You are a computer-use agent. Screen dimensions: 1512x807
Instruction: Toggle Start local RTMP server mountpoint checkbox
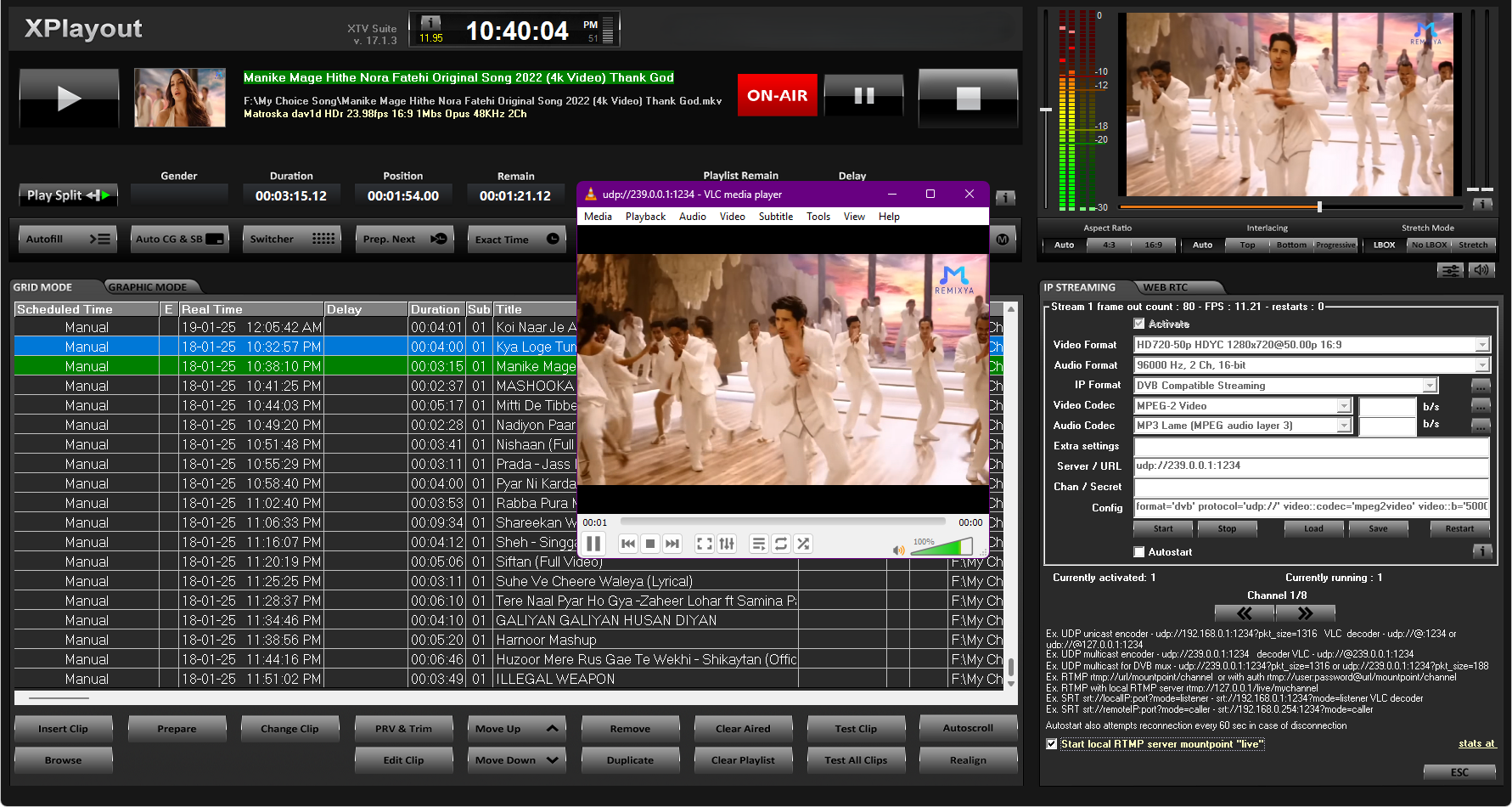point(1052,744)
